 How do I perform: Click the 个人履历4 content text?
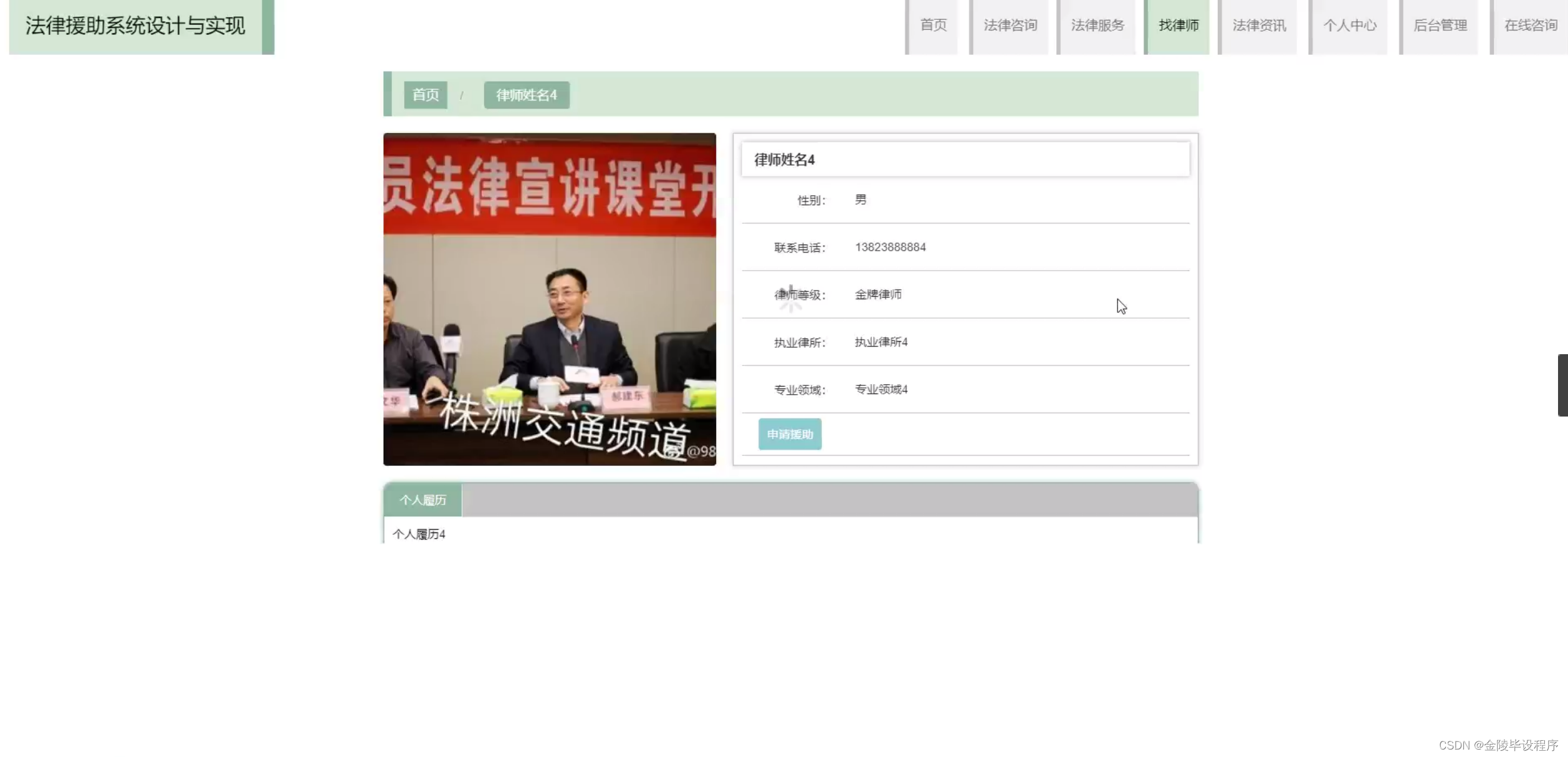pyautogui.click(x=419, y=534)
